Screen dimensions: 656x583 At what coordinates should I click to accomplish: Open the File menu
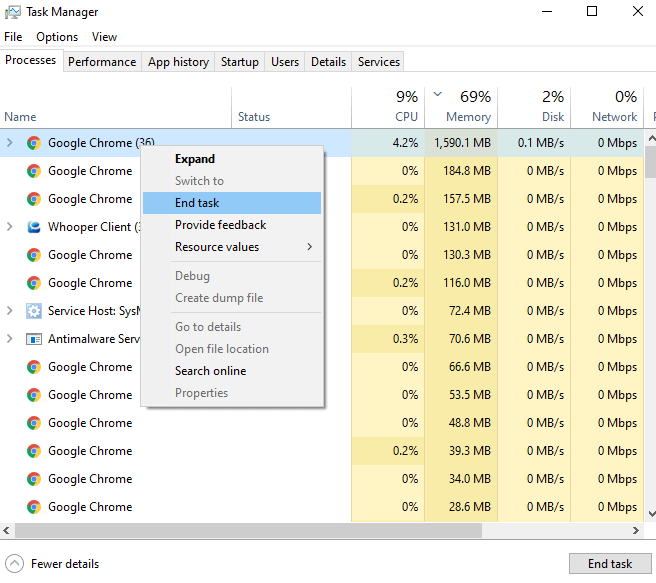pyautogui.click(x=13, y=37)
